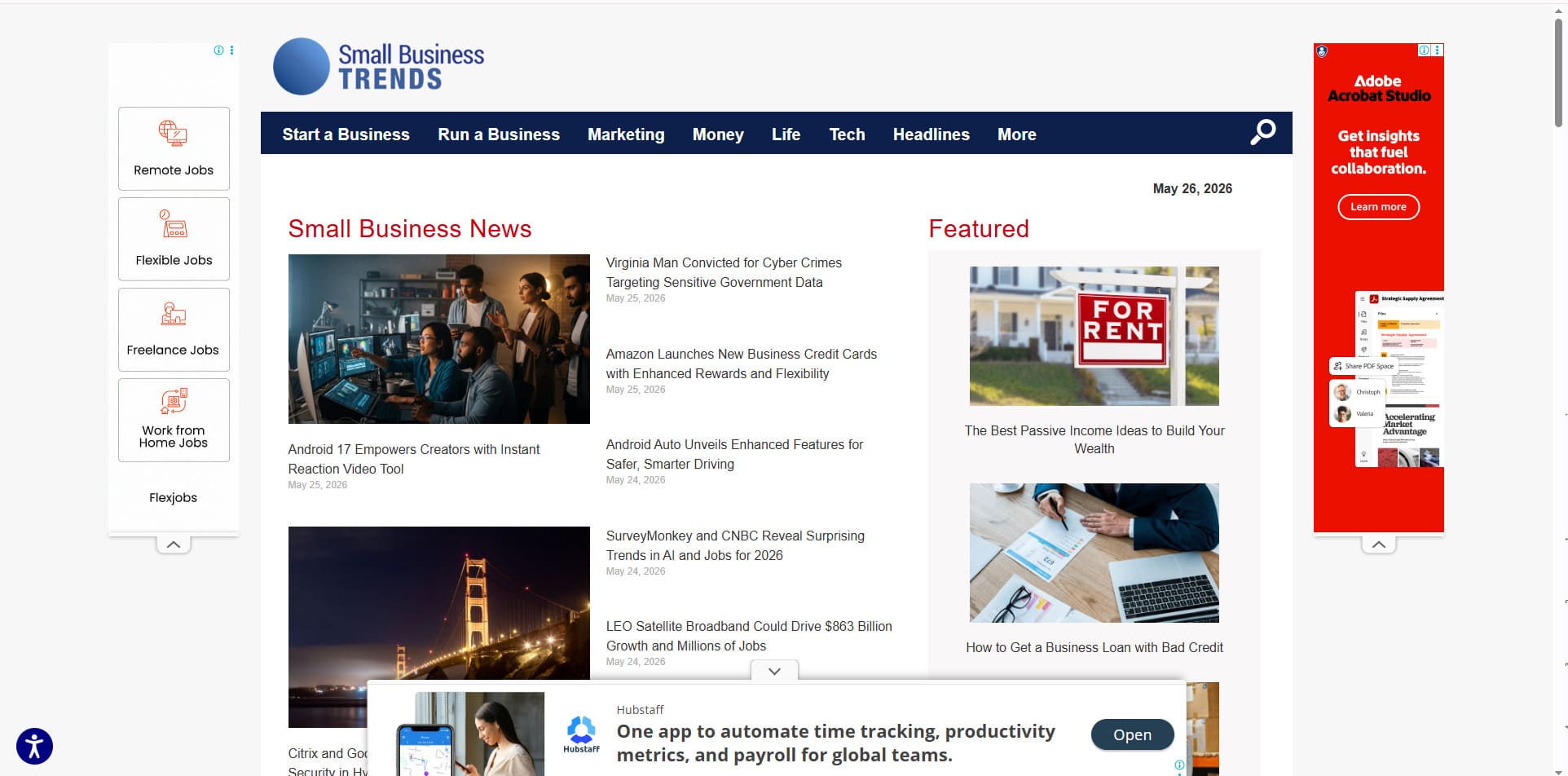Click the Featured section heading
The image size is (1568, 776).
click(x=979, y=229)
